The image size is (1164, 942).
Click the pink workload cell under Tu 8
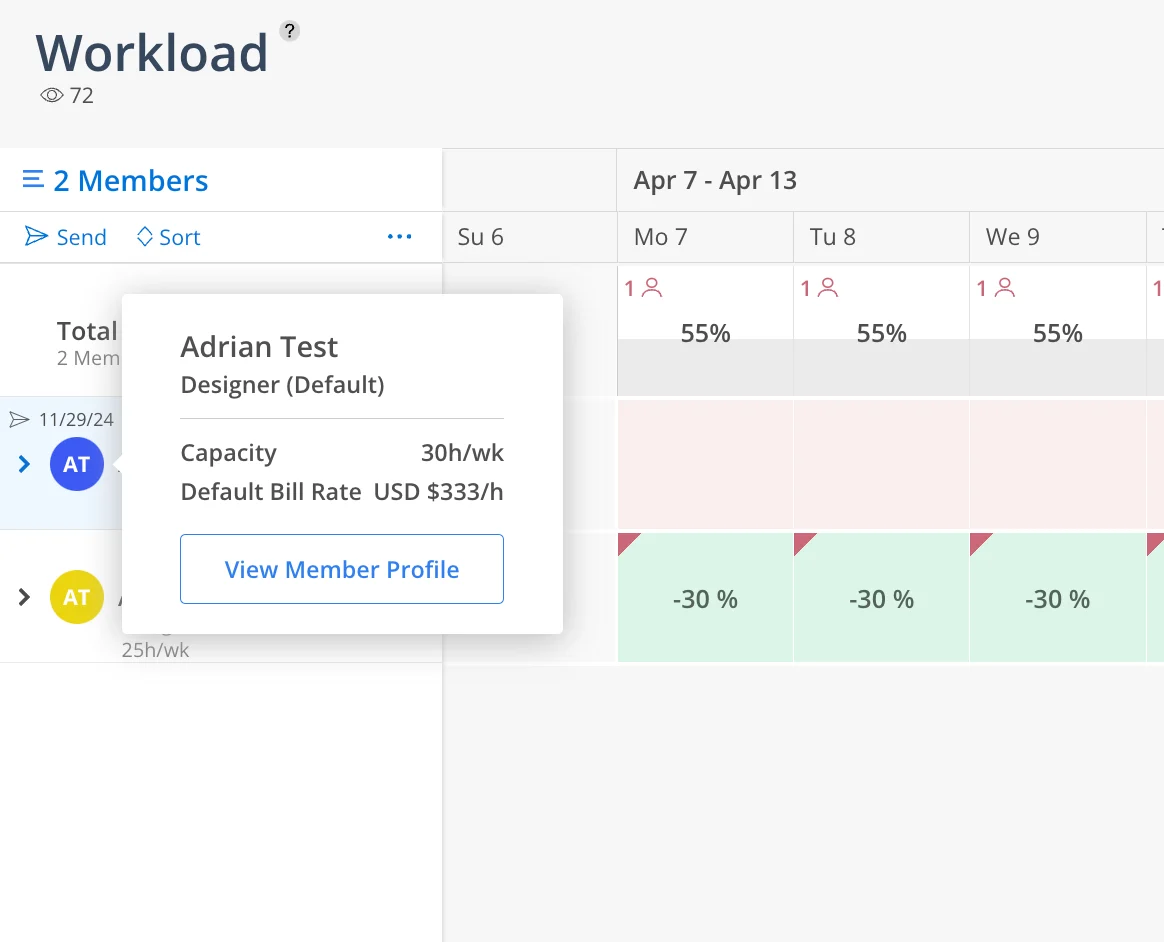point(881,464)
